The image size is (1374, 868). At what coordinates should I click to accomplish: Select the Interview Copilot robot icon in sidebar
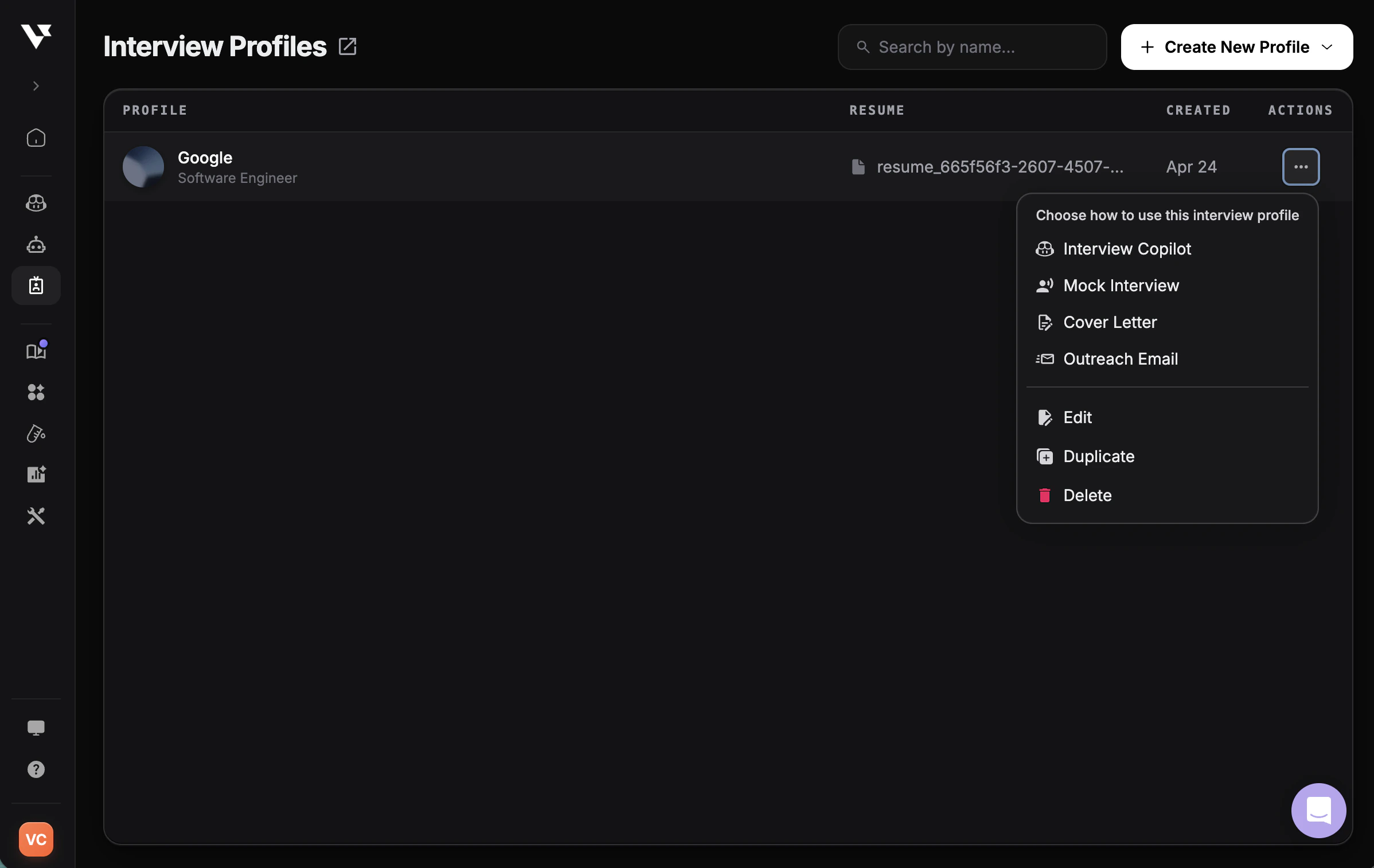pyautogui.click(x=36, y=203)
